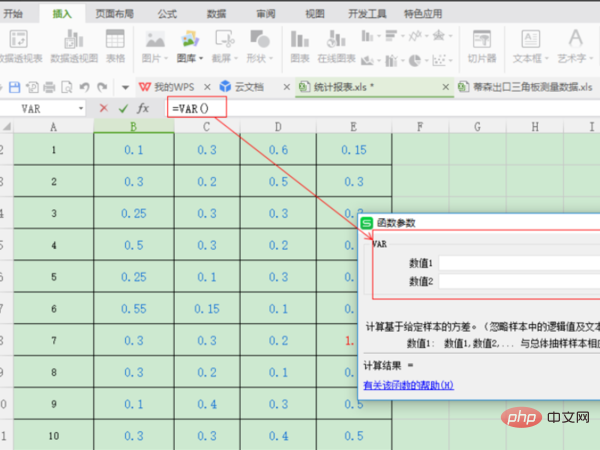This screenshot has height=450, width=600.
Task: Open the name box dropdown arrow
Action: (x=81, y=109)
